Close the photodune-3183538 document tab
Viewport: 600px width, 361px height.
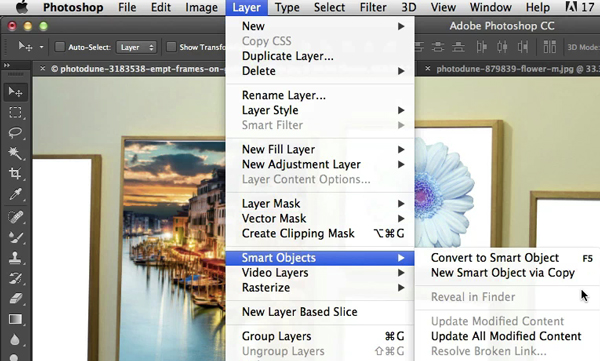(x=42, y=69)
